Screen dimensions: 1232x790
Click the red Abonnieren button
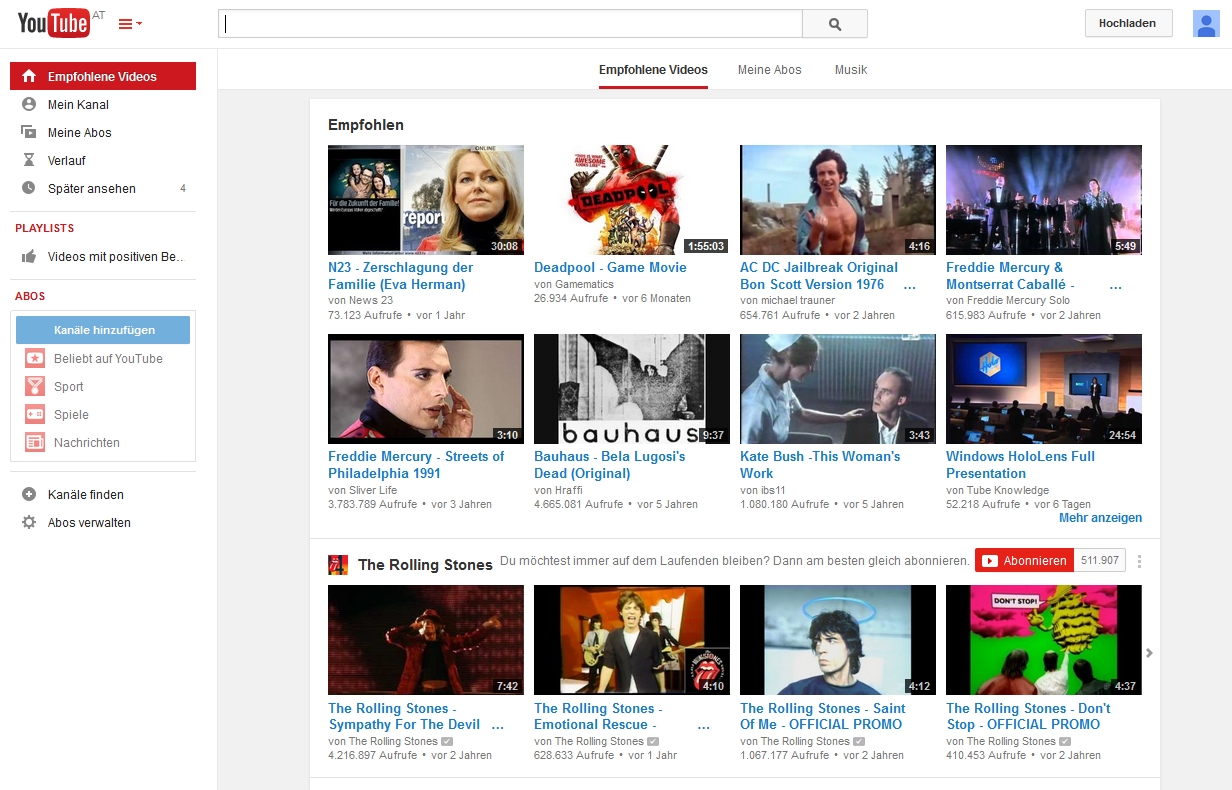pyautogui.click(x=1024, y=561)
